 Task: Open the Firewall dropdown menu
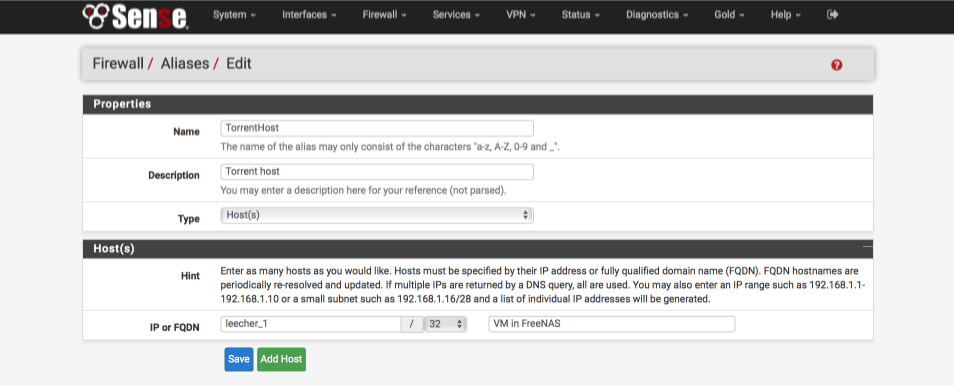385,15
